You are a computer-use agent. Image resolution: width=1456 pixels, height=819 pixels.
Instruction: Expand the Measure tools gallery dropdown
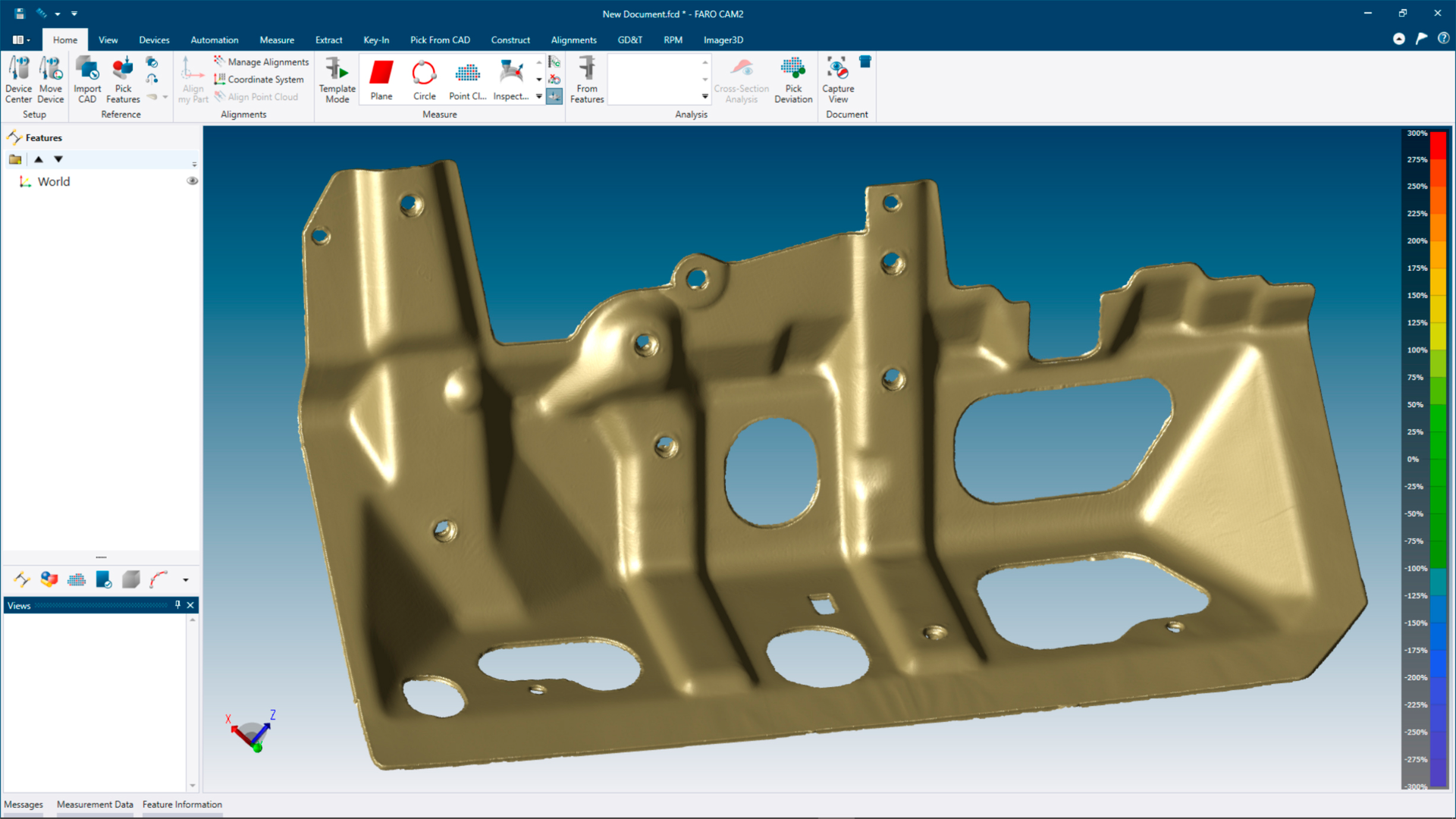538,96
